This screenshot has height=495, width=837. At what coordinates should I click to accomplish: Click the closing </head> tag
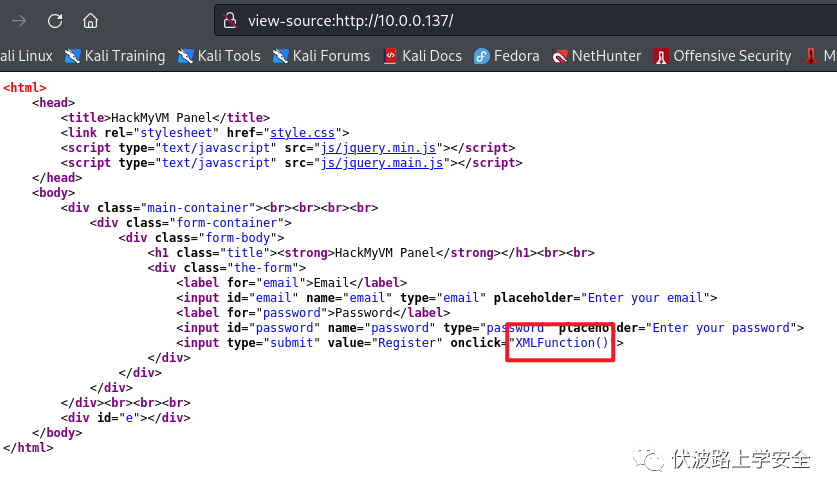[x=57, y=177]
